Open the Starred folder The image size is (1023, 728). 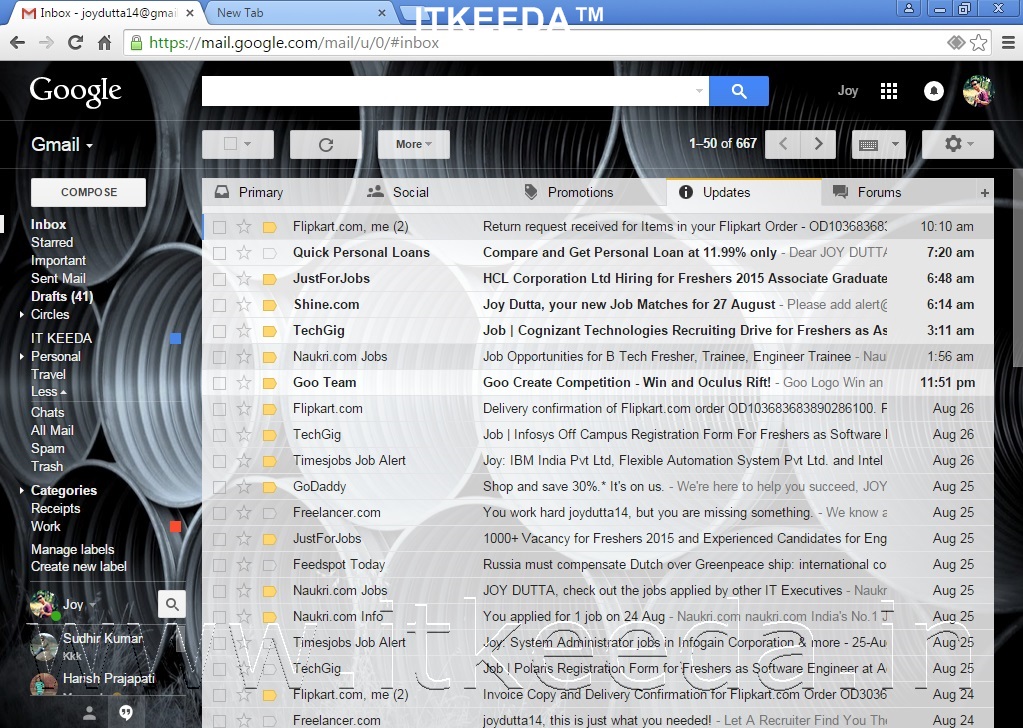point(52,243)
